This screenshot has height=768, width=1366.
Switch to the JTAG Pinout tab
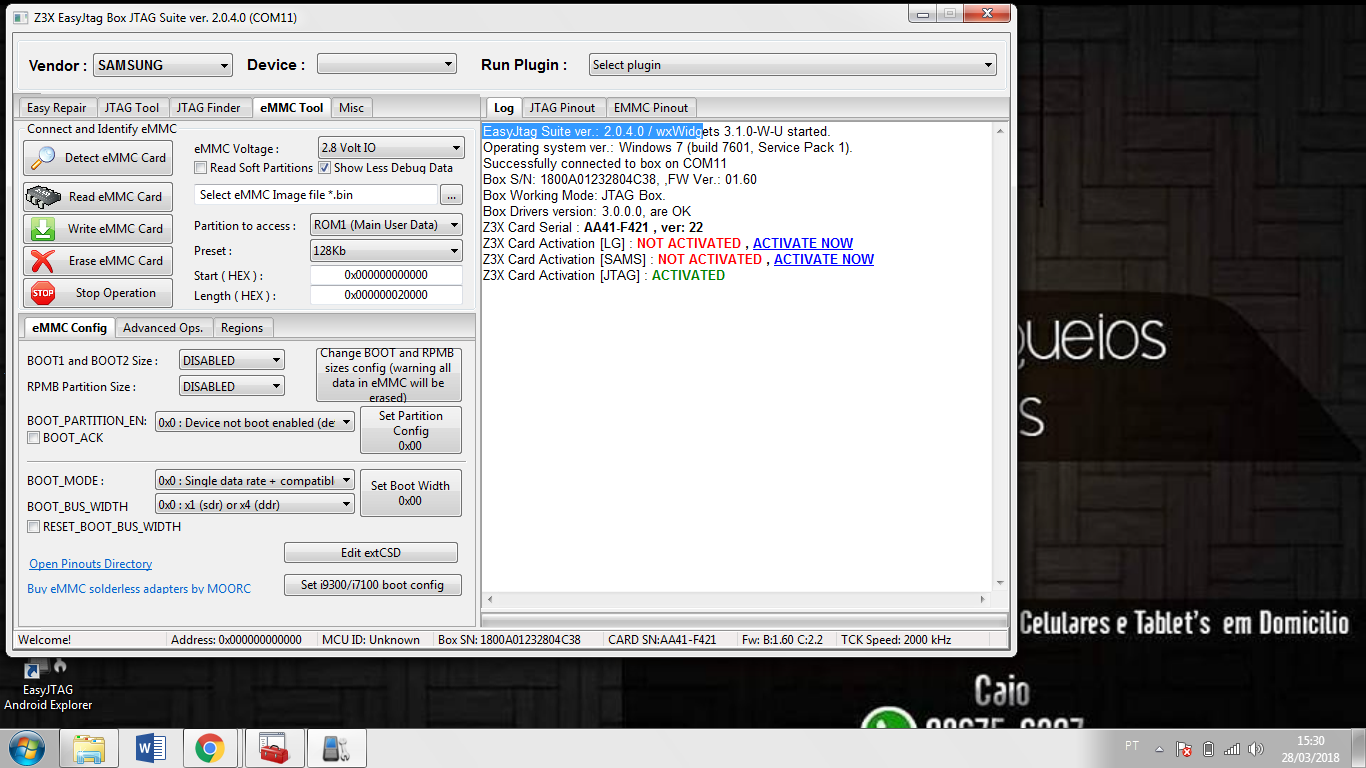click(x=562, y=108)
